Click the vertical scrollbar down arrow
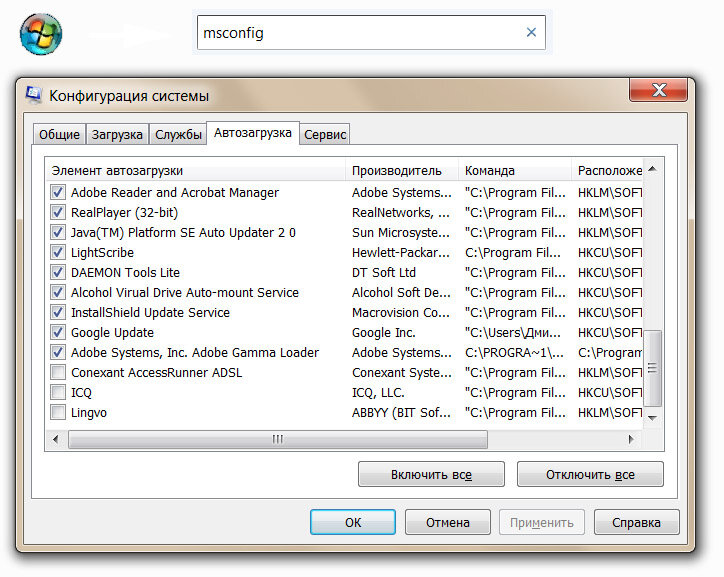 pos(652,418)
